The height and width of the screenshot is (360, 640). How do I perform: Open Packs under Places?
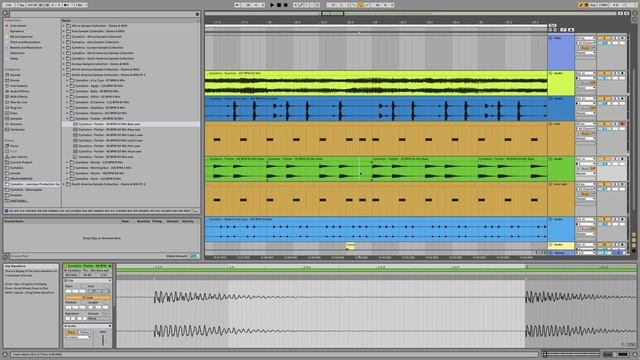[x=14, y=146]
